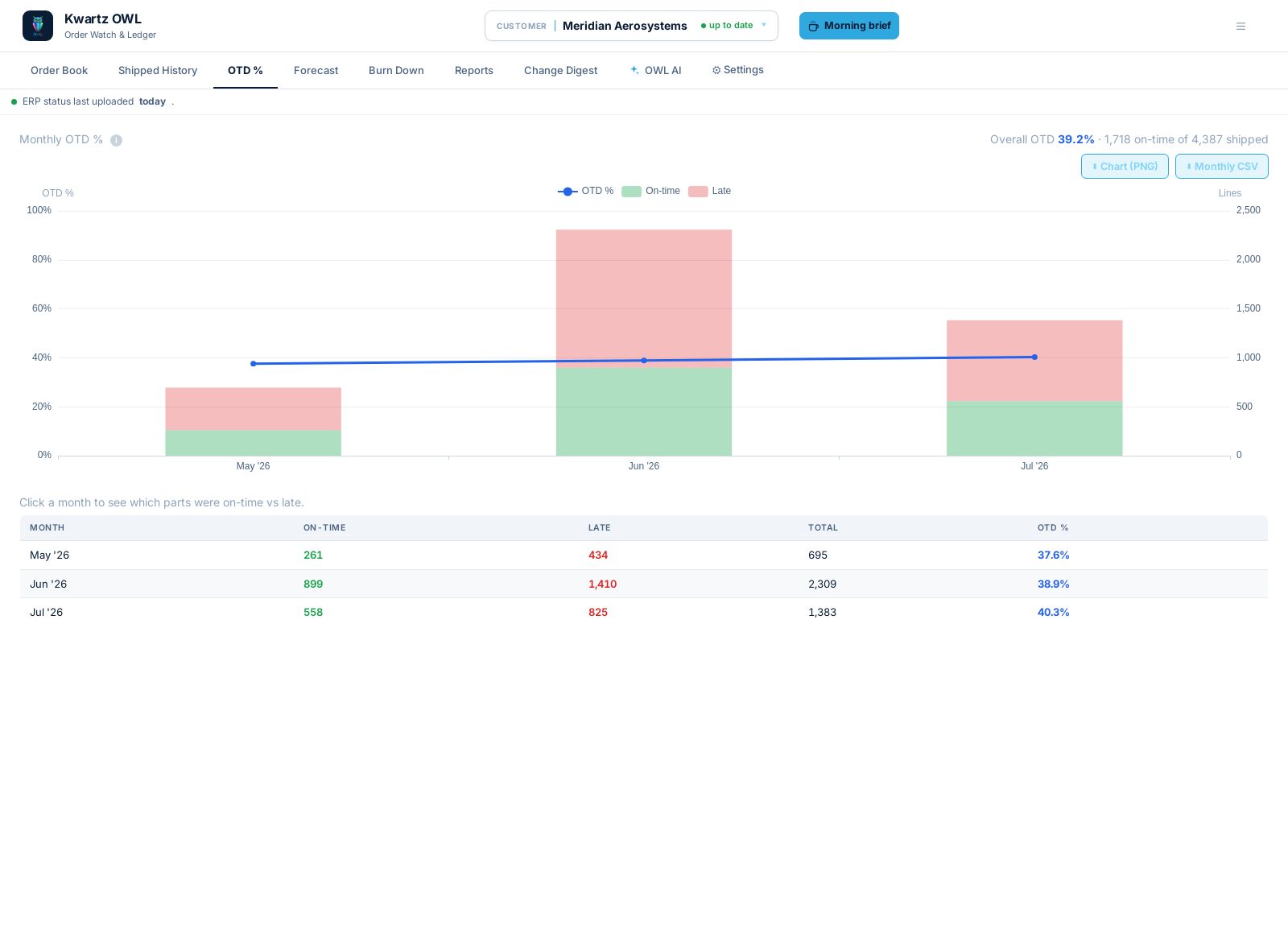Click the Jun '26 on-time bar segment
This screenshot has height=950, width=1288.
[x=644, y=411]
